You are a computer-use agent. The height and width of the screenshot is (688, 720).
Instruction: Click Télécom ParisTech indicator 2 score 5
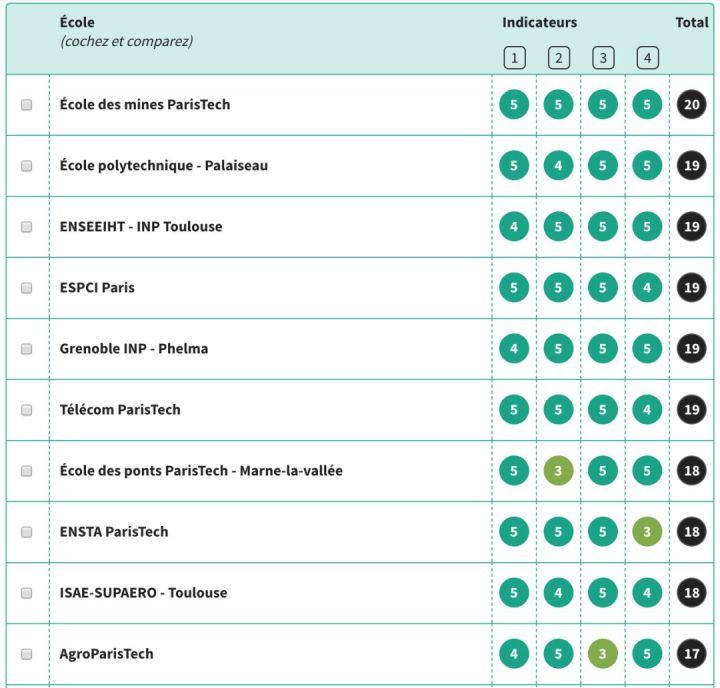(x=558, y=410)
